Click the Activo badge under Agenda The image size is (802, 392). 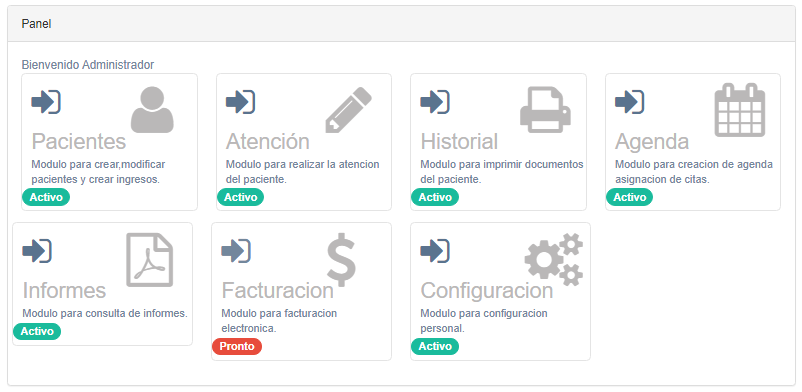click(630, 197)
